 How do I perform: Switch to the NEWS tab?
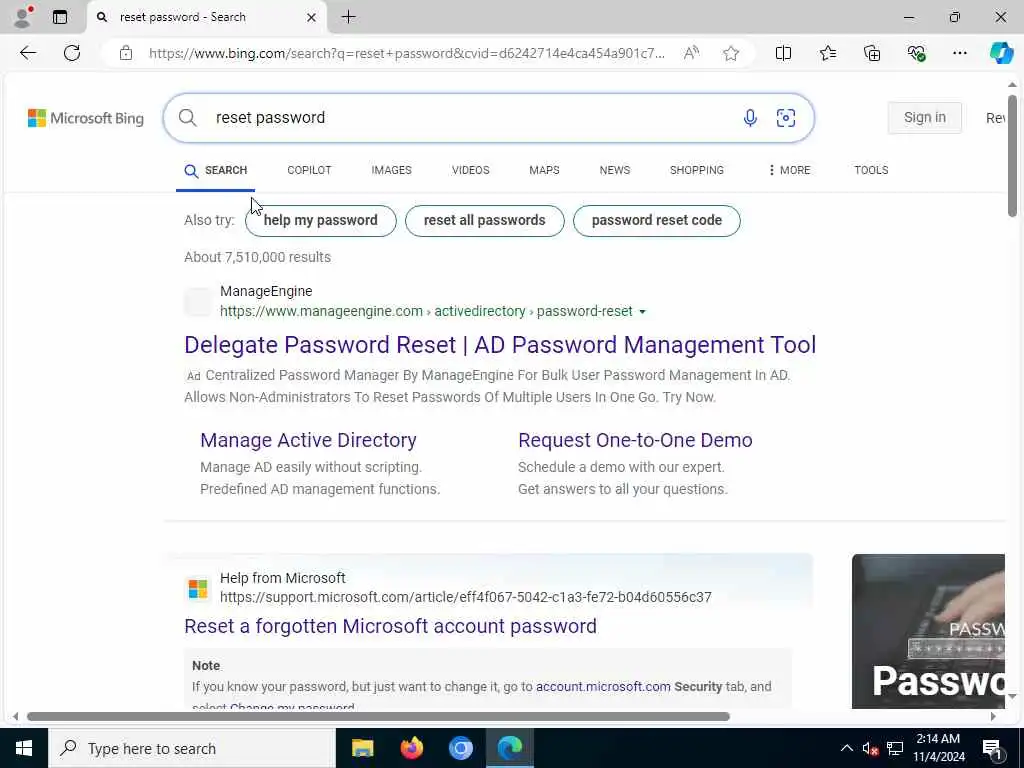(x=615, y=170)
